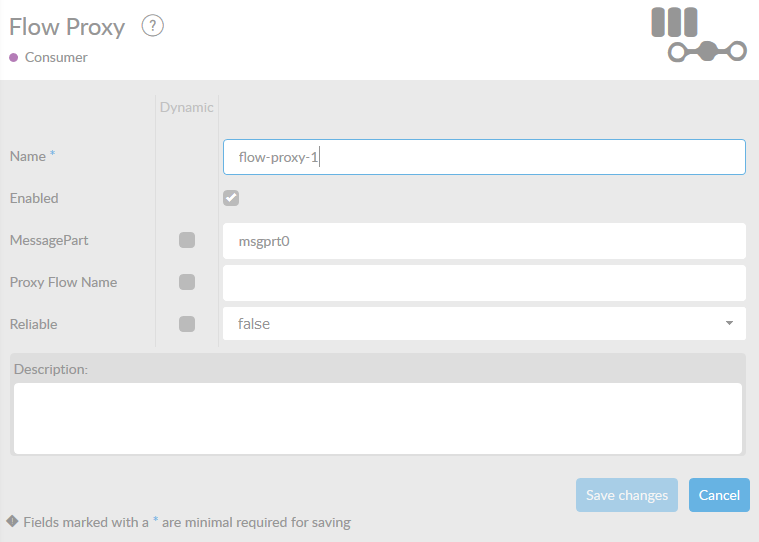759x542 pixels.
Task: Click Save changes button
Action: pyautogui.click(x=627, y=495)
